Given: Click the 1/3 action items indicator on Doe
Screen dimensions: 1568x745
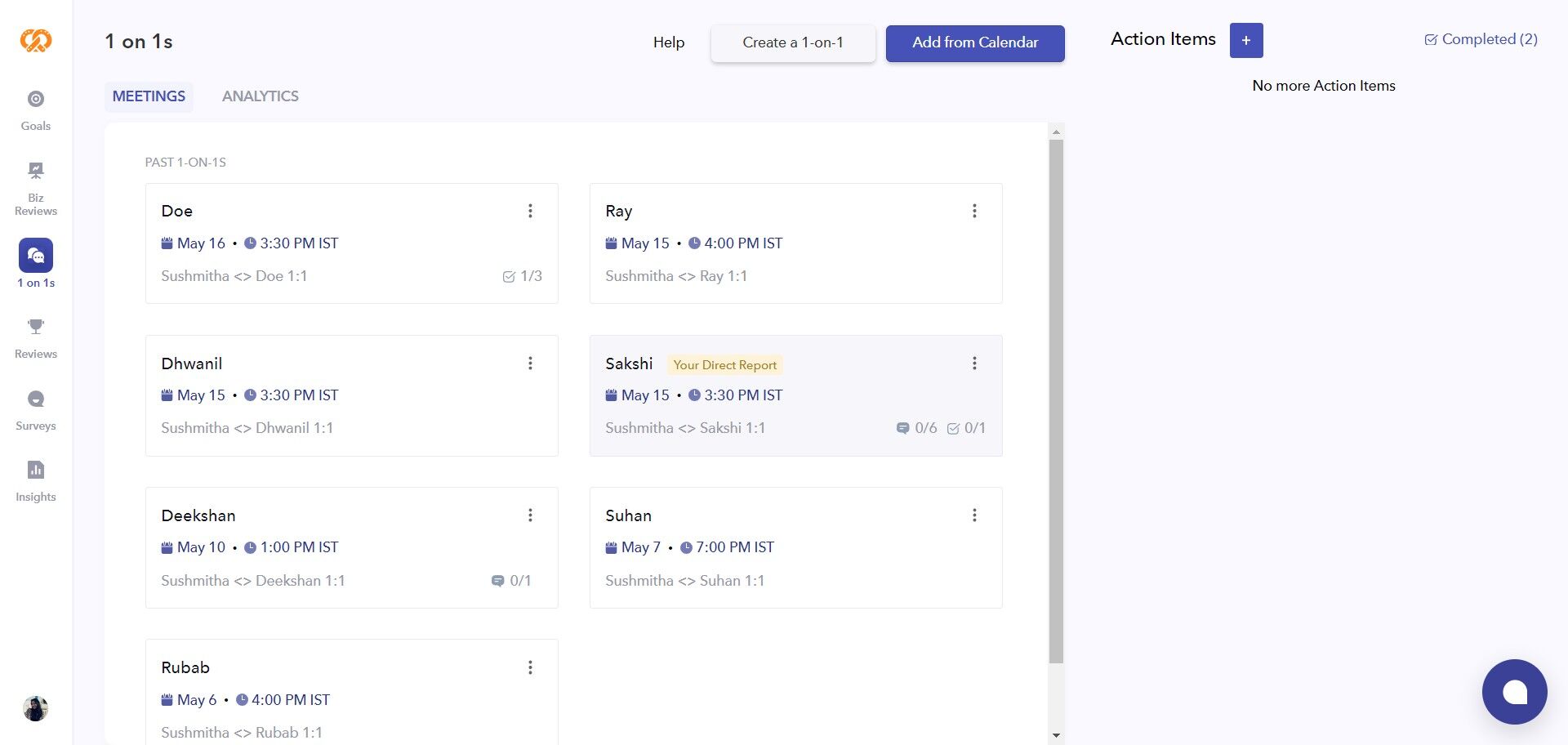Looking at the screenshot, I should coord(523,276).
